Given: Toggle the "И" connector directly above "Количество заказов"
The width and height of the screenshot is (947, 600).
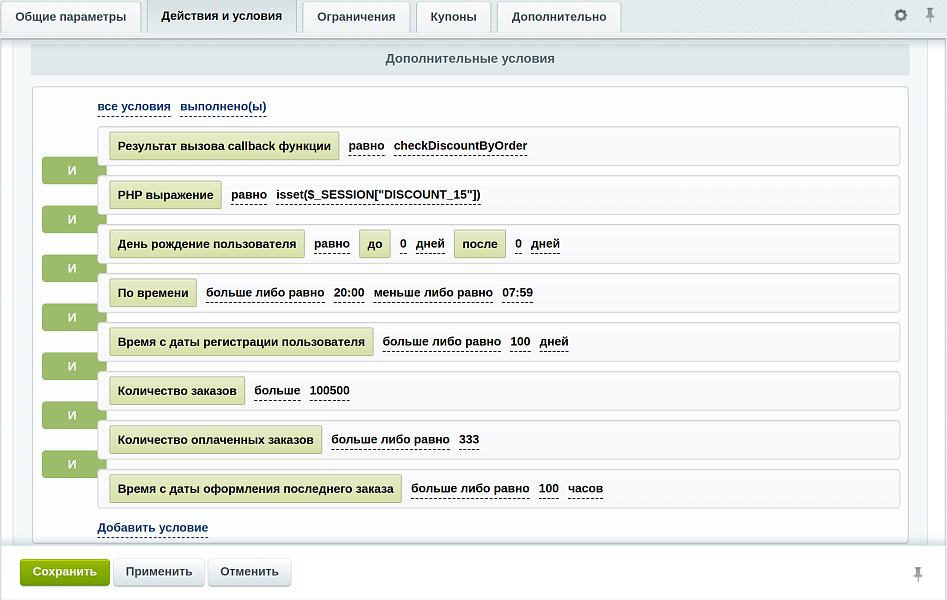Looking at the screenshot, I should 71,366.
